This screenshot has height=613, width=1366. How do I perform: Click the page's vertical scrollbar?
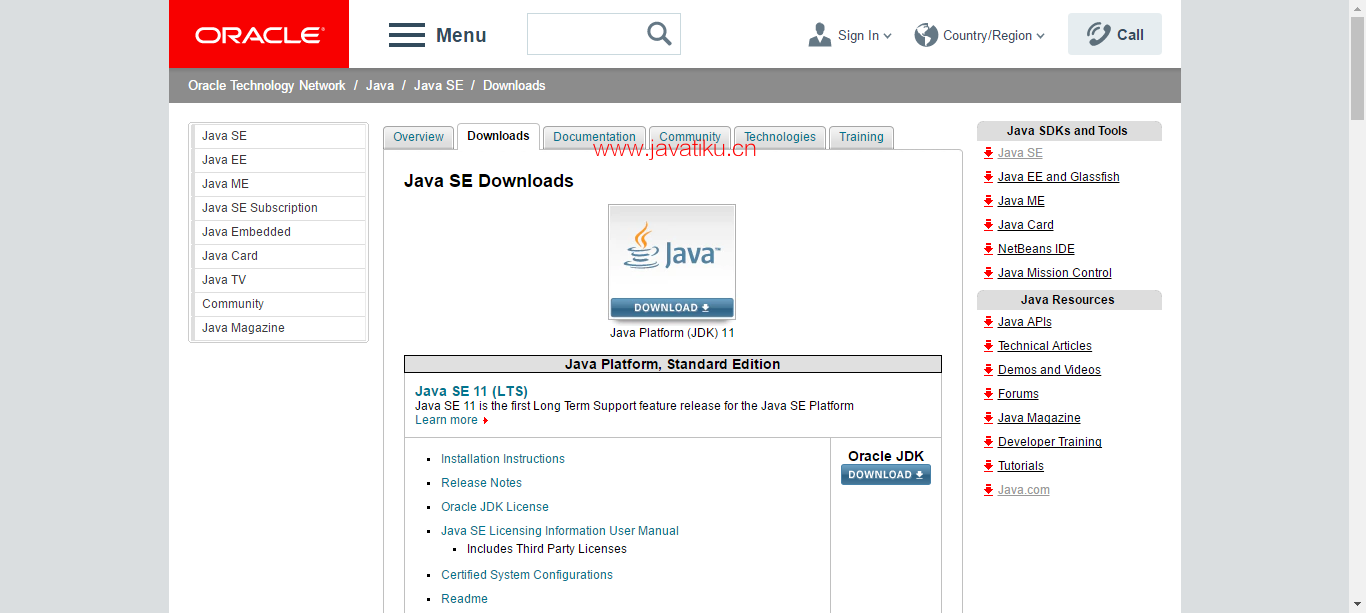[1357, 306]
